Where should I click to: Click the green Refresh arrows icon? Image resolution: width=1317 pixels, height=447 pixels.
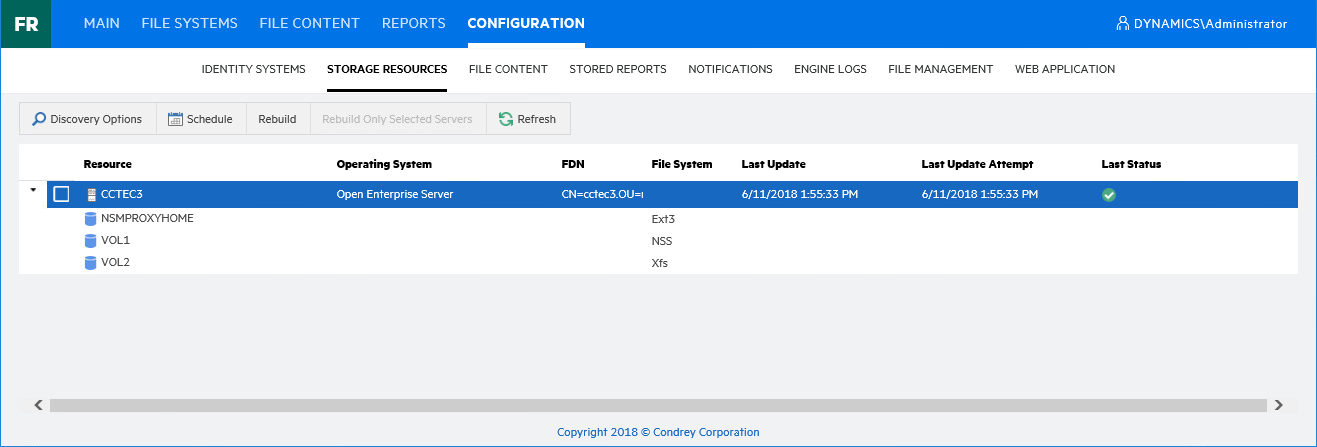tap(506, 119)
